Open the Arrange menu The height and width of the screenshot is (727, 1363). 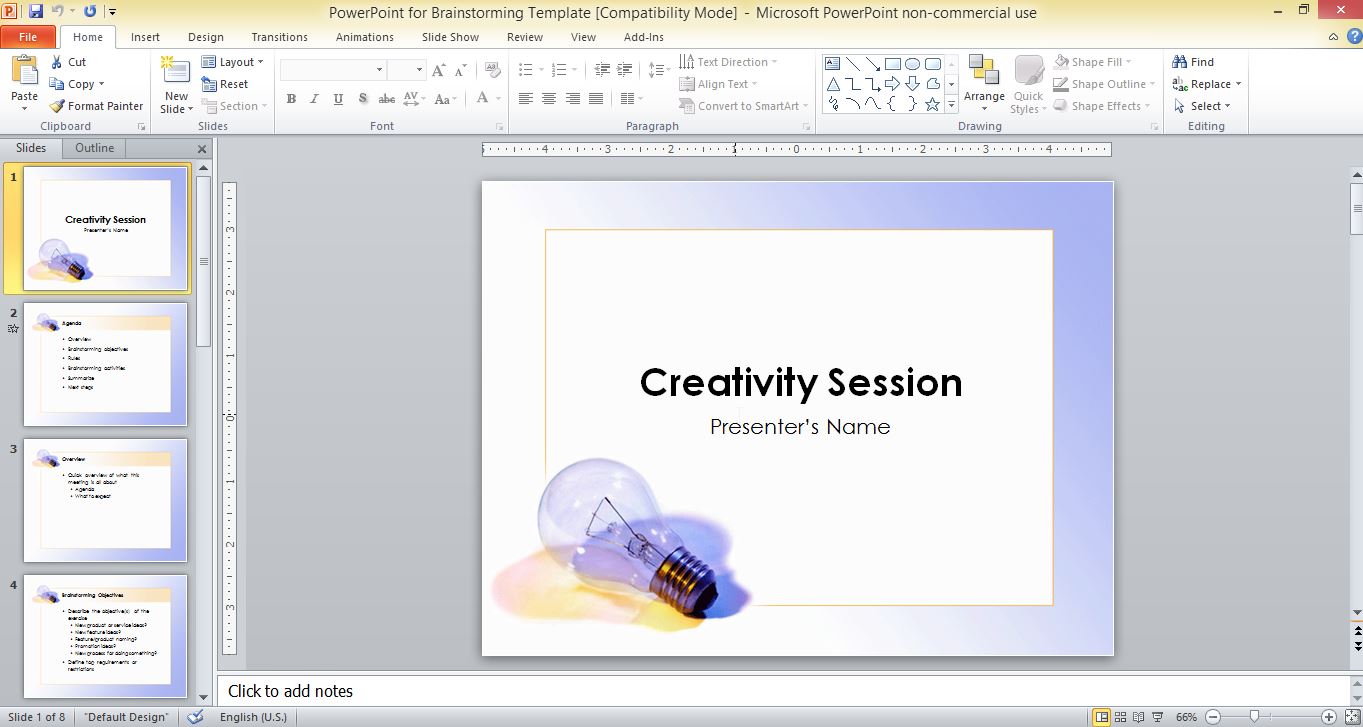(x=984, y=82)
